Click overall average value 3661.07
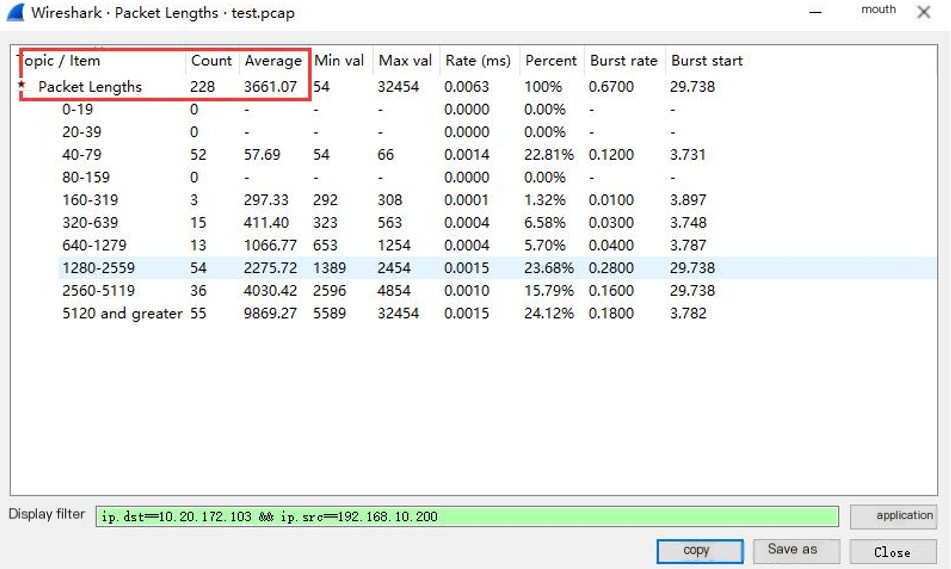Viewport: 951px width, 569px height. (x=271, y=87)
